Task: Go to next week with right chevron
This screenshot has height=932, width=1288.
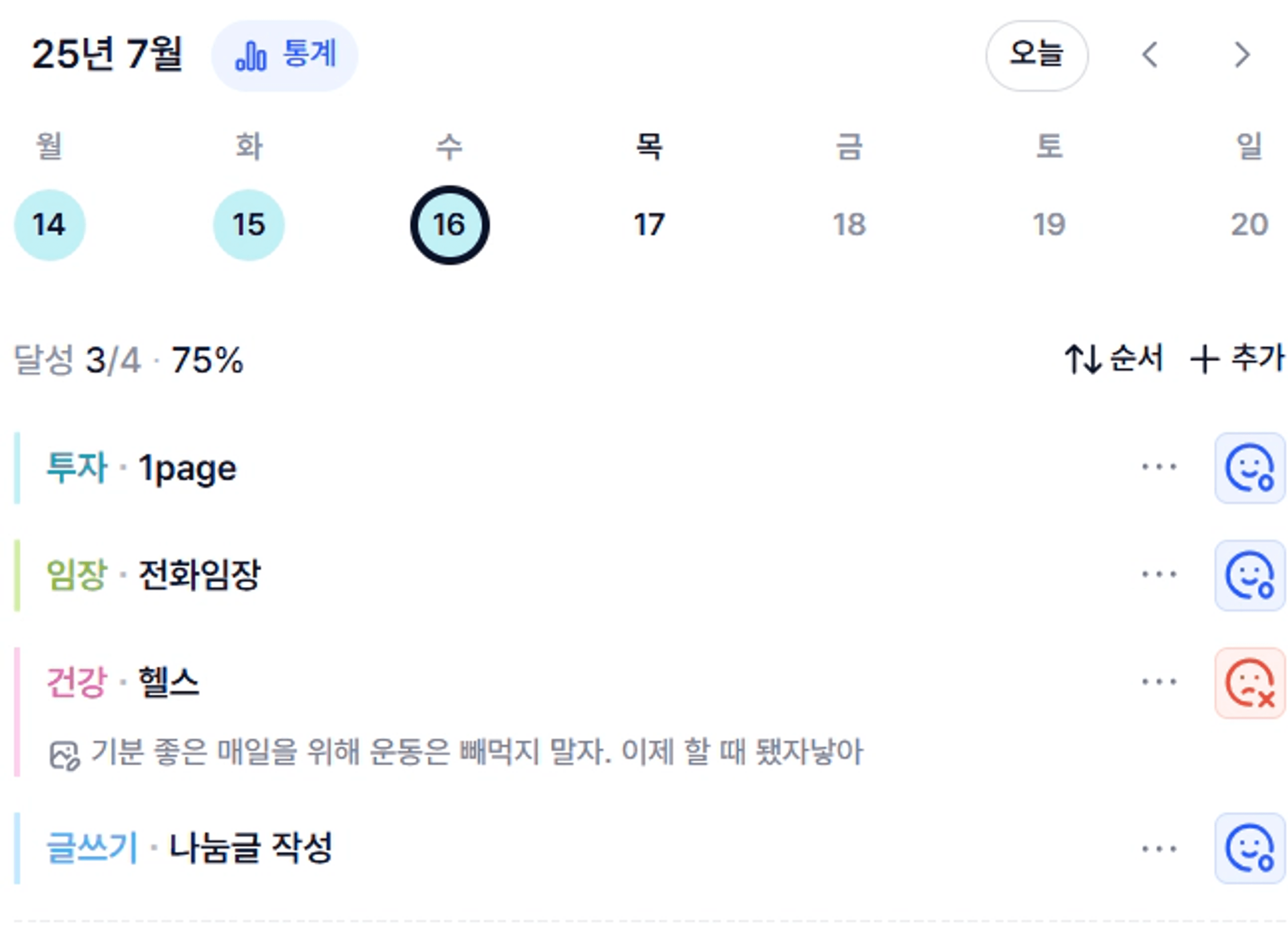Action: [x=1242, y=56]
